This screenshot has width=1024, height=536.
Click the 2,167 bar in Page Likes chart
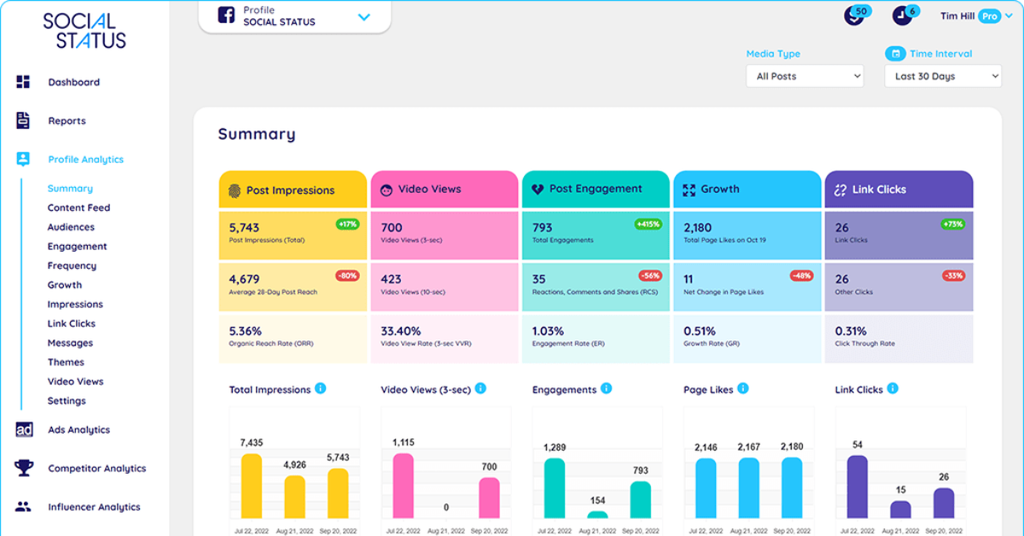[749, 488]
